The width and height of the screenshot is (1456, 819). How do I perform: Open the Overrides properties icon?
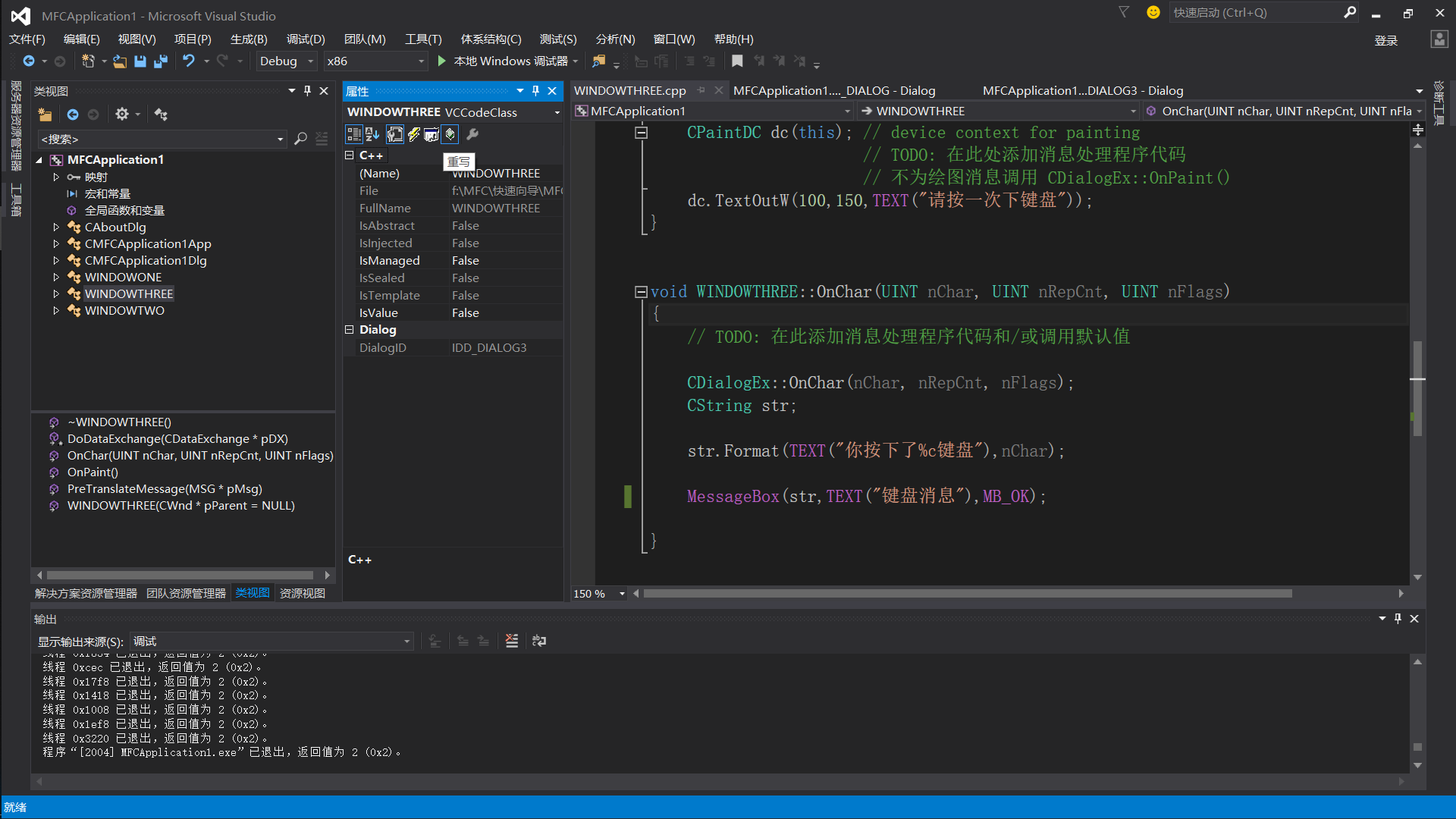(450, 134)
